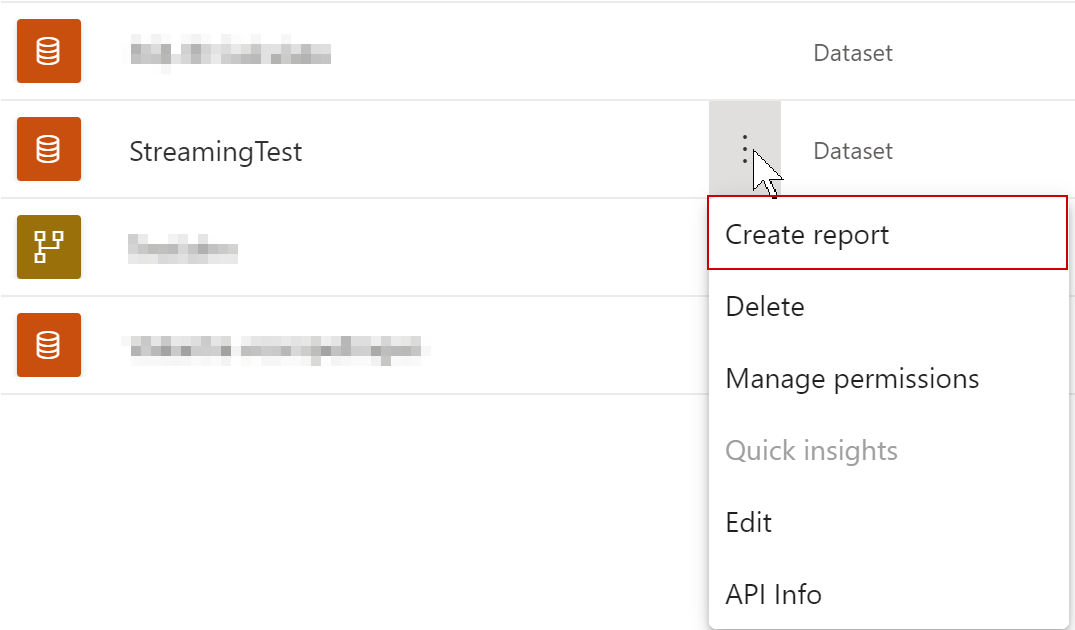Viewport: 1075px width, 630px height.
Task: Select the Dataset type label on the top row
Action: (852, 52)
